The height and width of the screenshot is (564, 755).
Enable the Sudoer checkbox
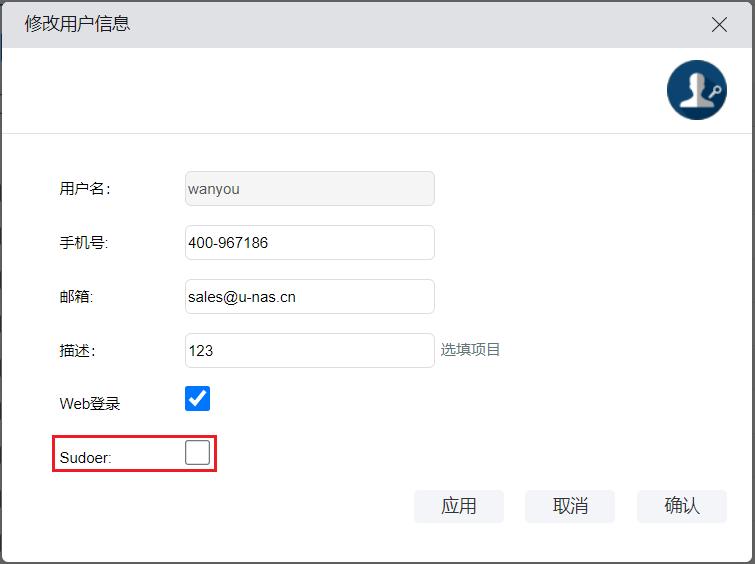click(198, 453)
